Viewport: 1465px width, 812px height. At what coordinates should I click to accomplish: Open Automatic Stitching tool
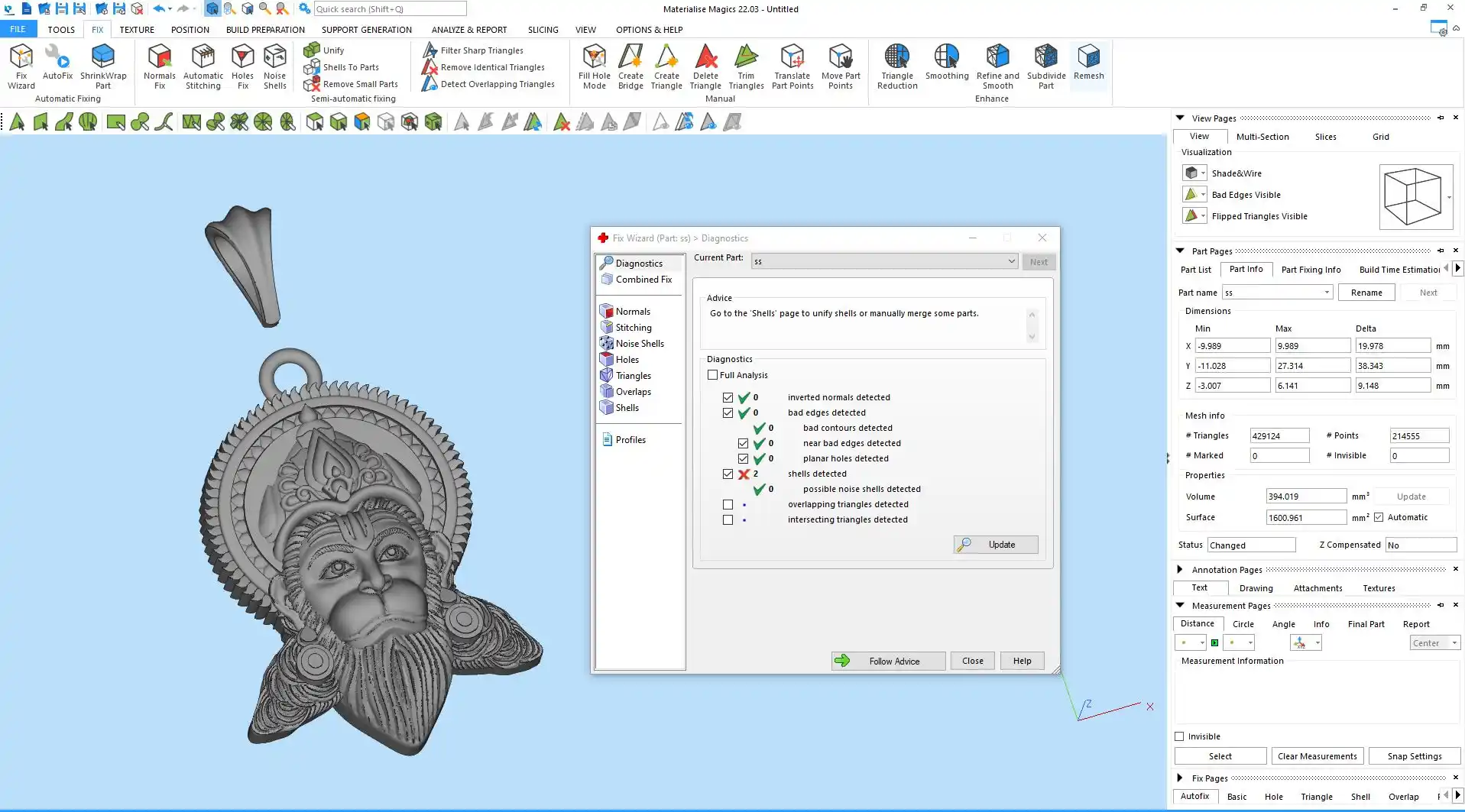(203, 66)
